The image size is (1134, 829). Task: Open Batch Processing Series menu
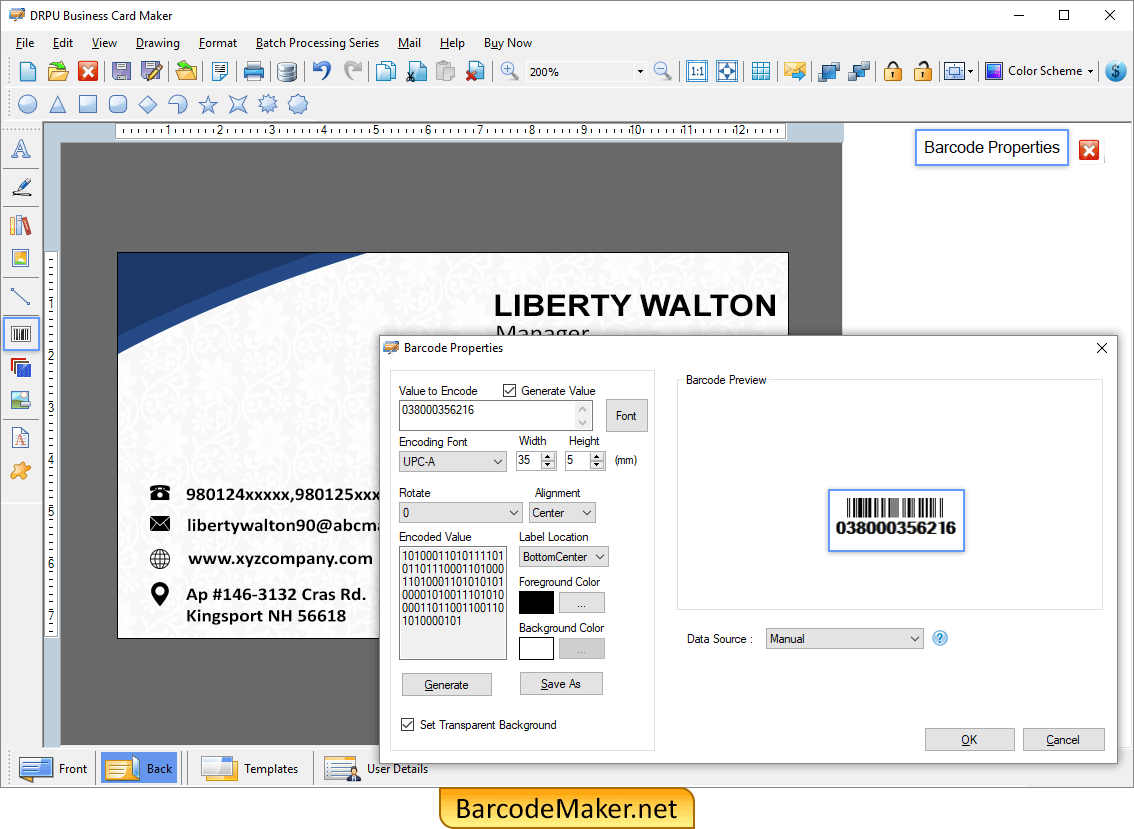click(317, 43)
